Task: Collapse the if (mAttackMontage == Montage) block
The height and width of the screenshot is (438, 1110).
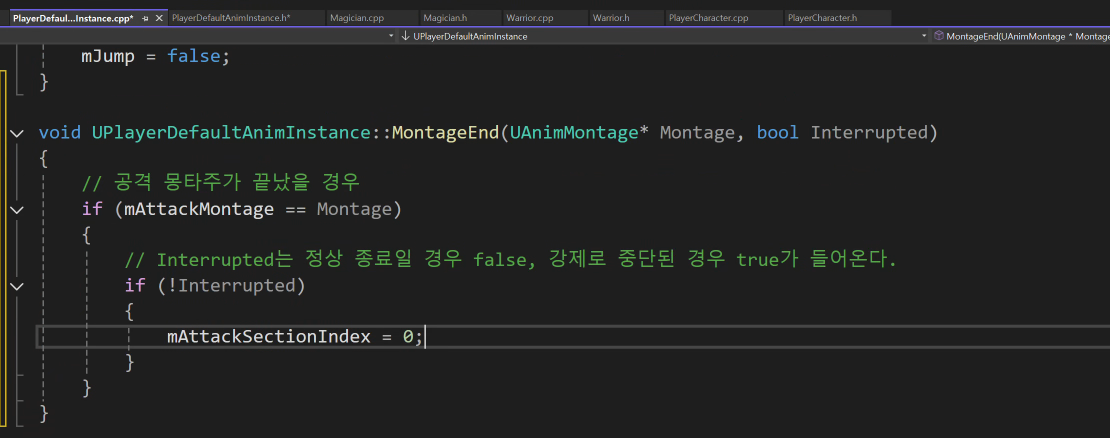Action: [17, 209]
